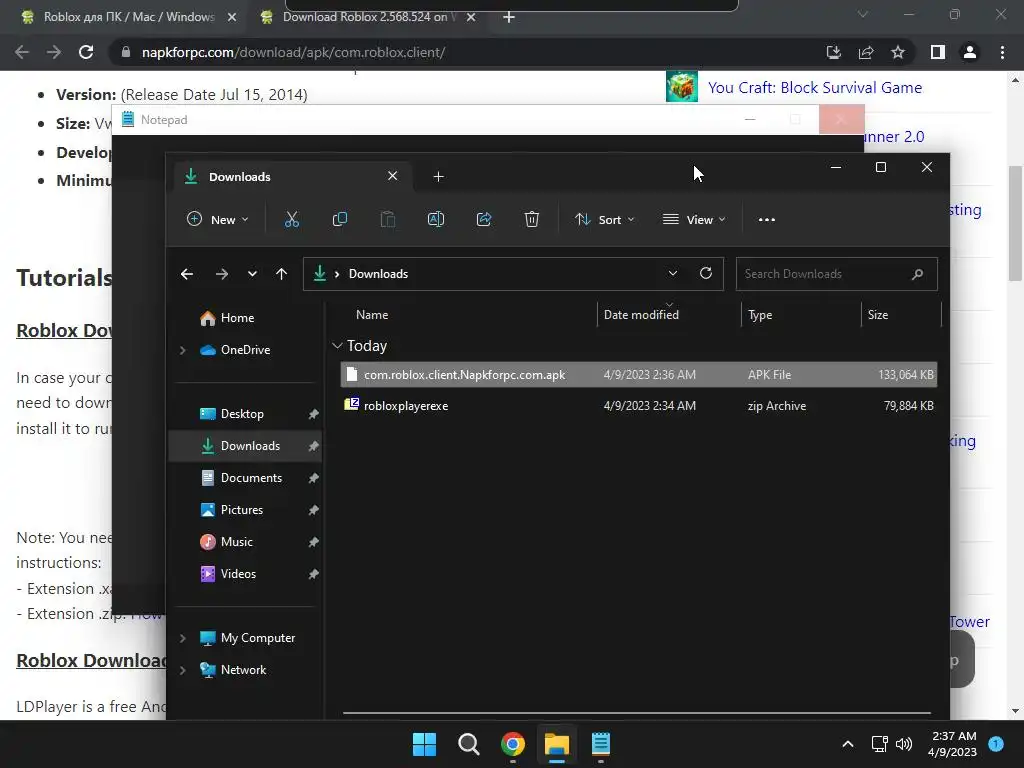Go forward in File Explorer navigation
The width and height of the screenshot is (1024, 768).
coord(221,274)
